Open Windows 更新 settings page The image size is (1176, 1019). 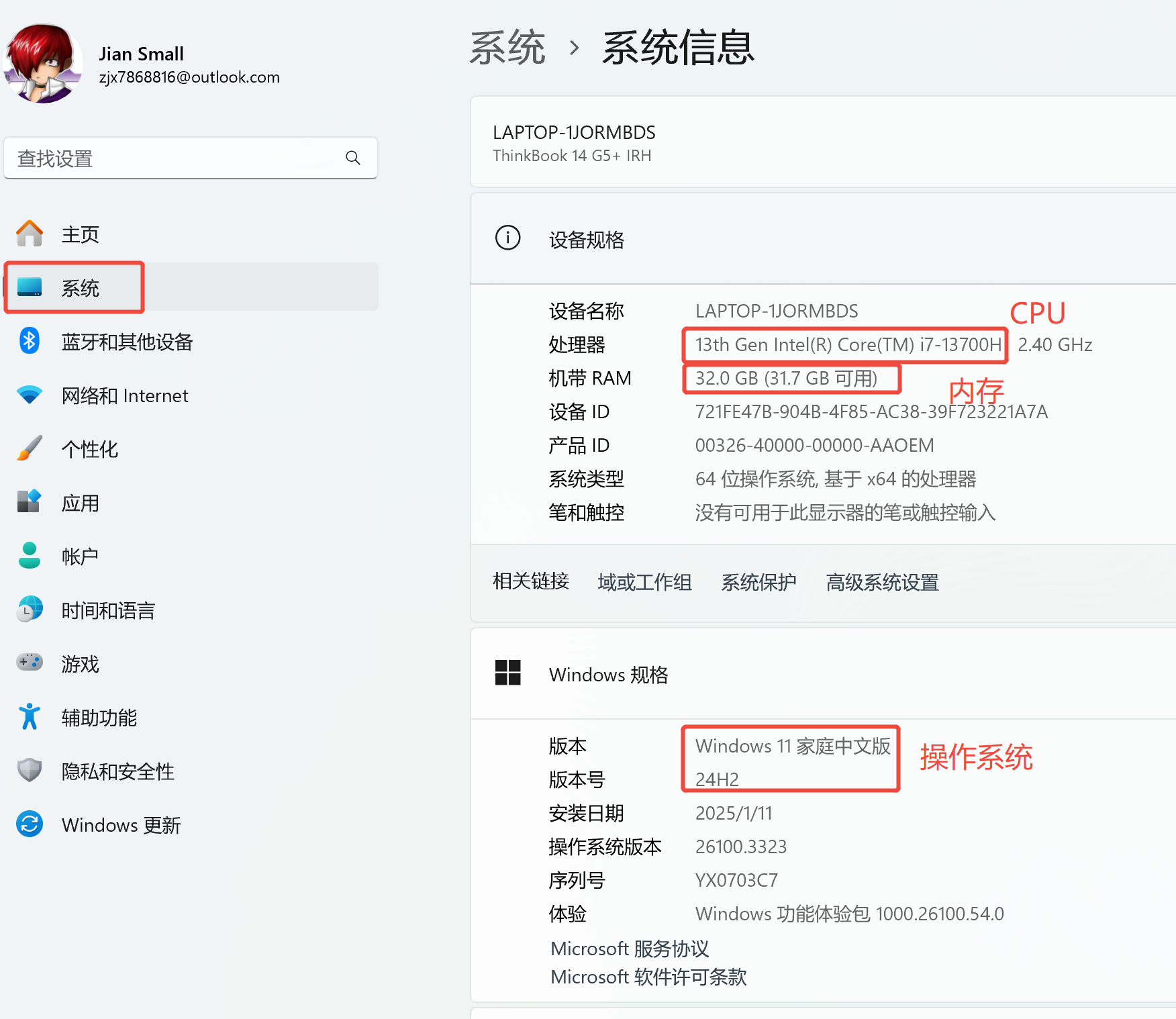[x=191, y=825]
